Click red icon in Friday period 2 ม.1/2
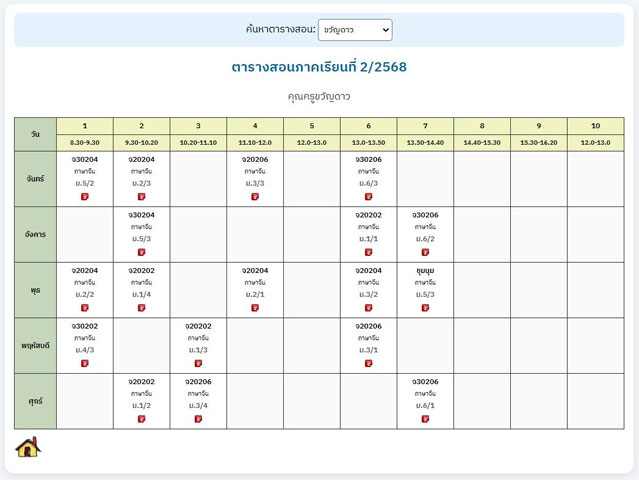This screenshot has width=639, height=480. point(142,419)
